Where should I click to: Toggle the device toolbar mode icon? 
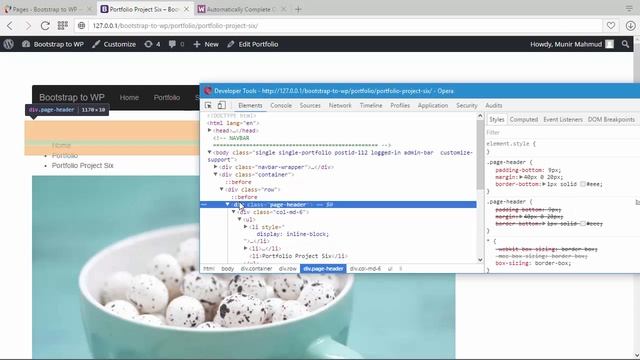[222, 105]
